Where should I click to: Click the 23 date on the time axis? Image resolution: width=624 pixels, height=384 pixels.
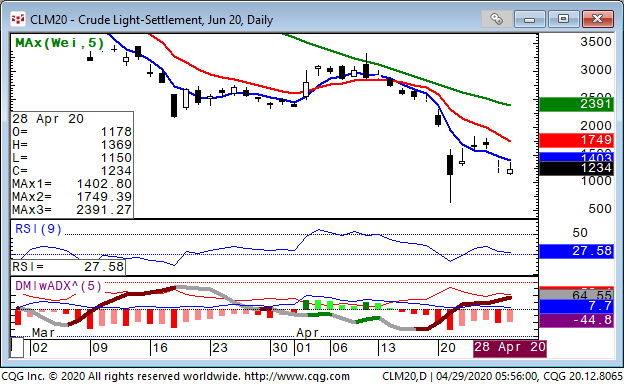pyautogui.click(x=220, y=348)
